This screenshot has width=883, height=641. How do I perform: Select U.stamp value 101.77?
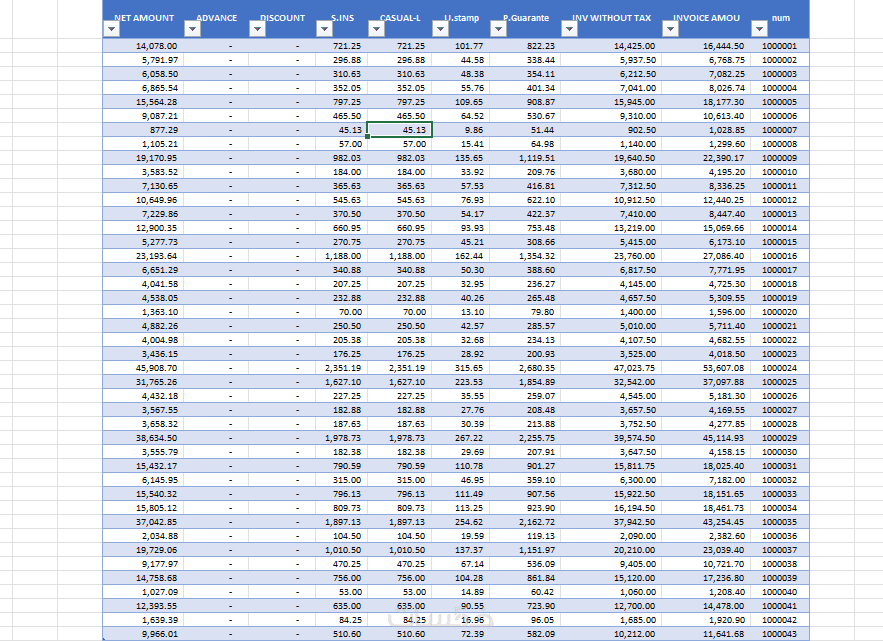coord(461,46)
